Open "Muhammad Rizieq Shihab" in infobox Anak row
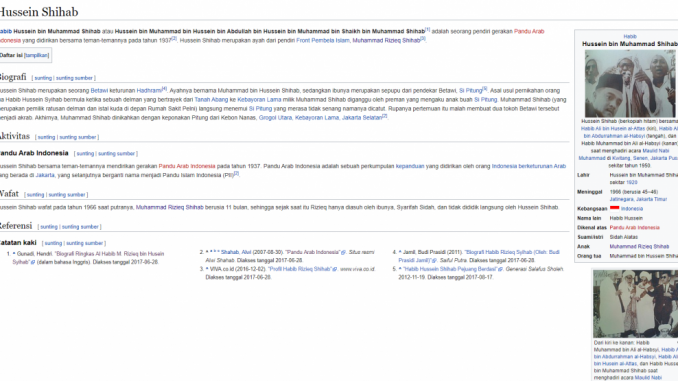 pyautogui.click(x=639, y=247)
